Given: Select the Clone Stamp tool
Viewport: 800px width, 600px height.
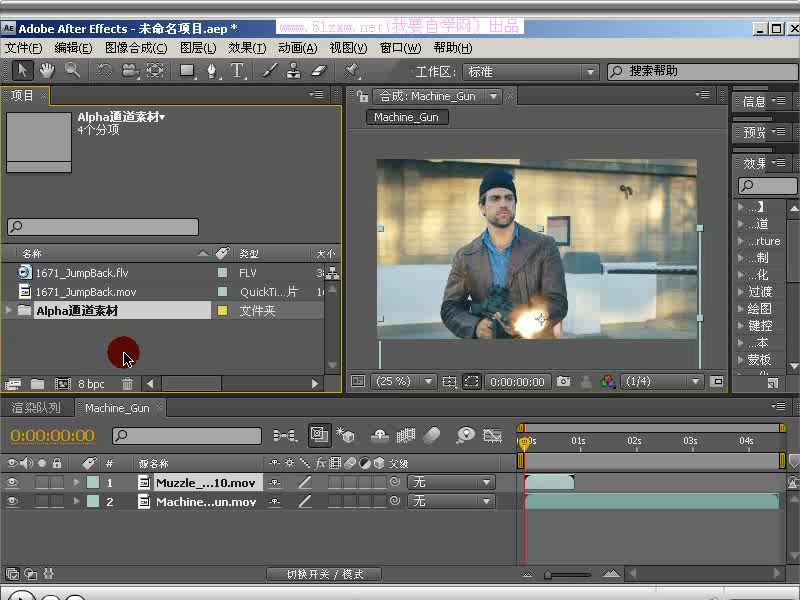Looking at the screenshot, I should click(294, 71).
